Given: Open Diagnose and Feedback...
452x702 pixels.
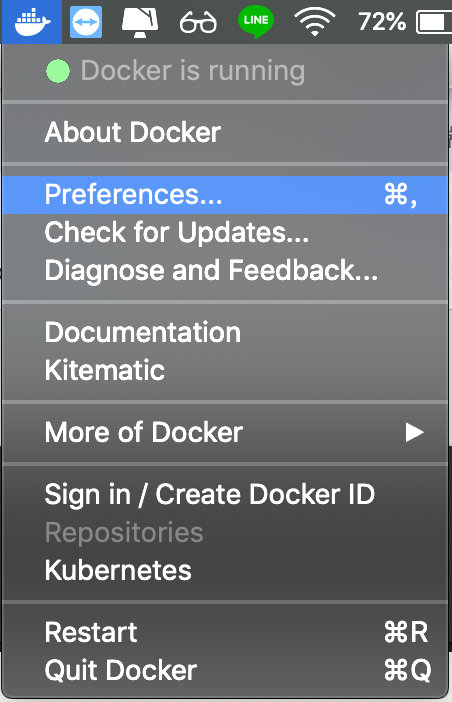Looking at the screenshot, I should point(225,270).
